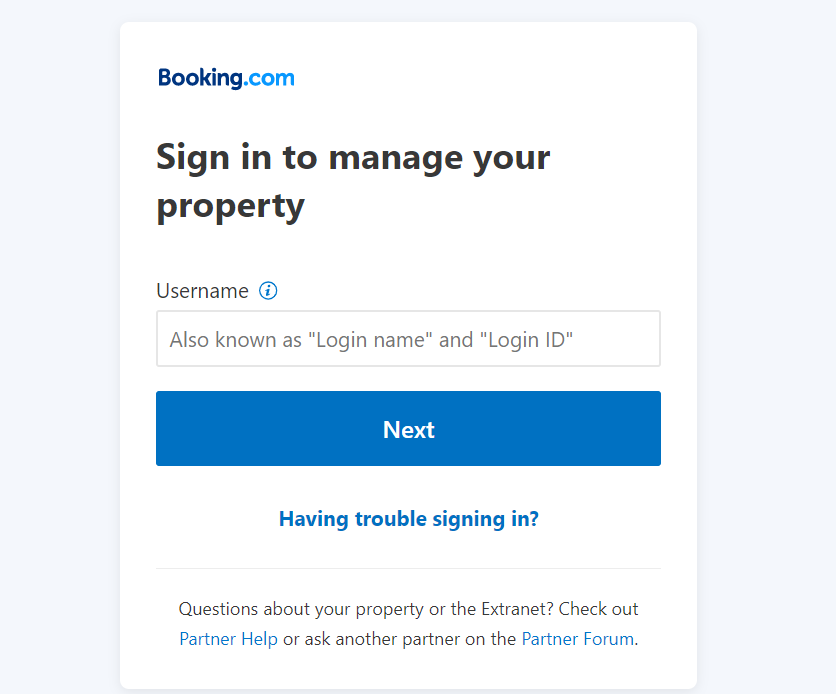Visit the Partner Forum link
The height and width of the screenshot is (694, 836).
coord(577,639)
